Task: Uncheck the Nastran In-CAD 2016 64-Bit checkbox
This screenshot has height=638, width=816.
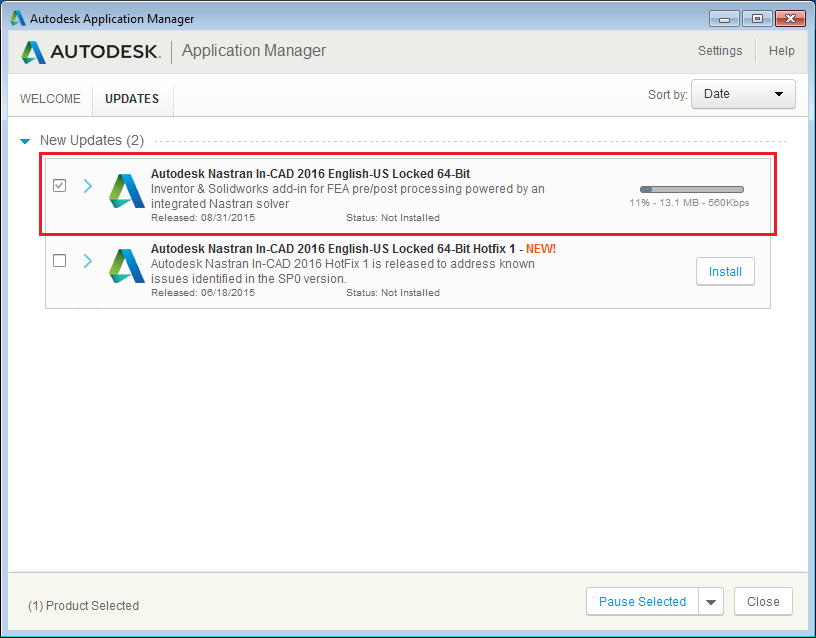Action: pos(59,185)
